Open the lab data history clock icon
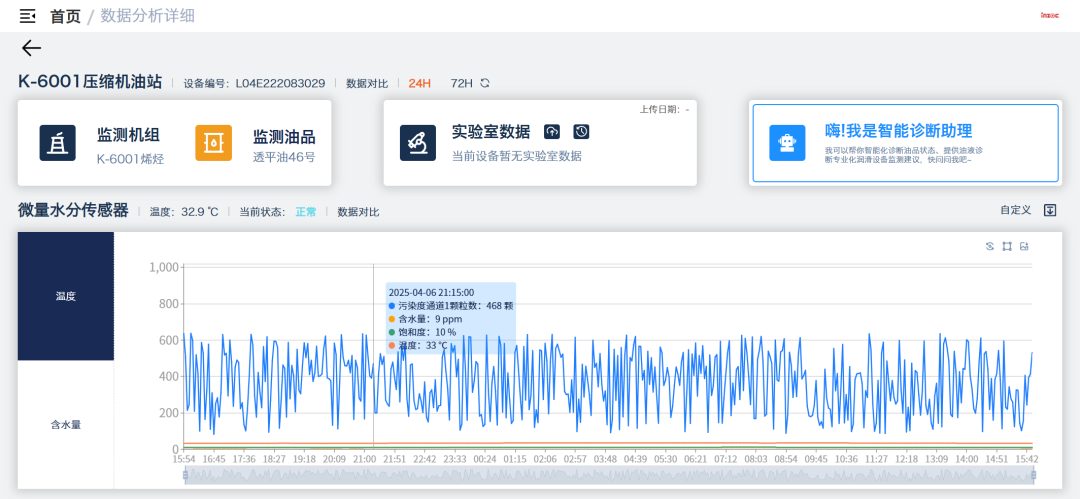 click(x=581, y=132)
